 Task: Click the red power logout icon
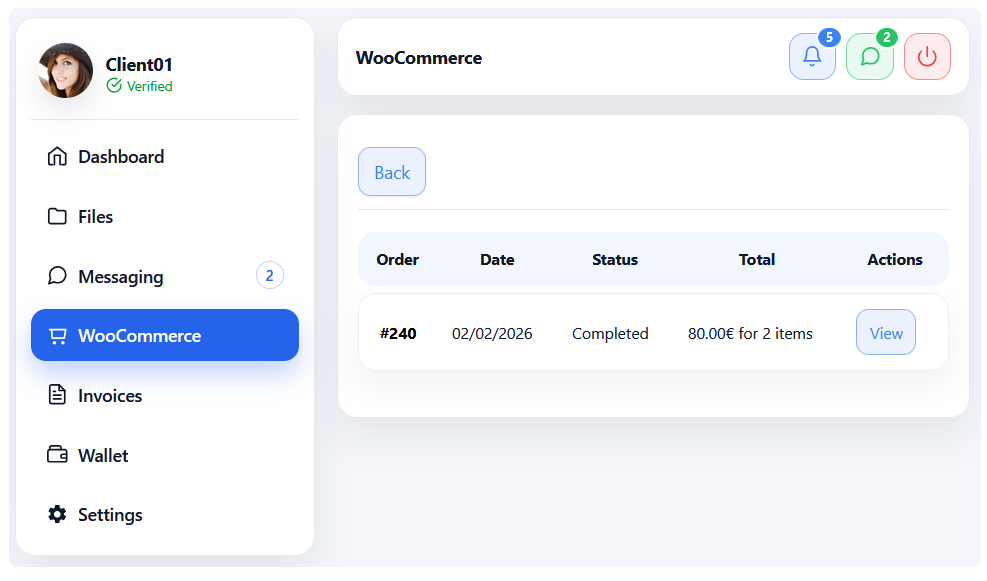(x=927, y=57)
